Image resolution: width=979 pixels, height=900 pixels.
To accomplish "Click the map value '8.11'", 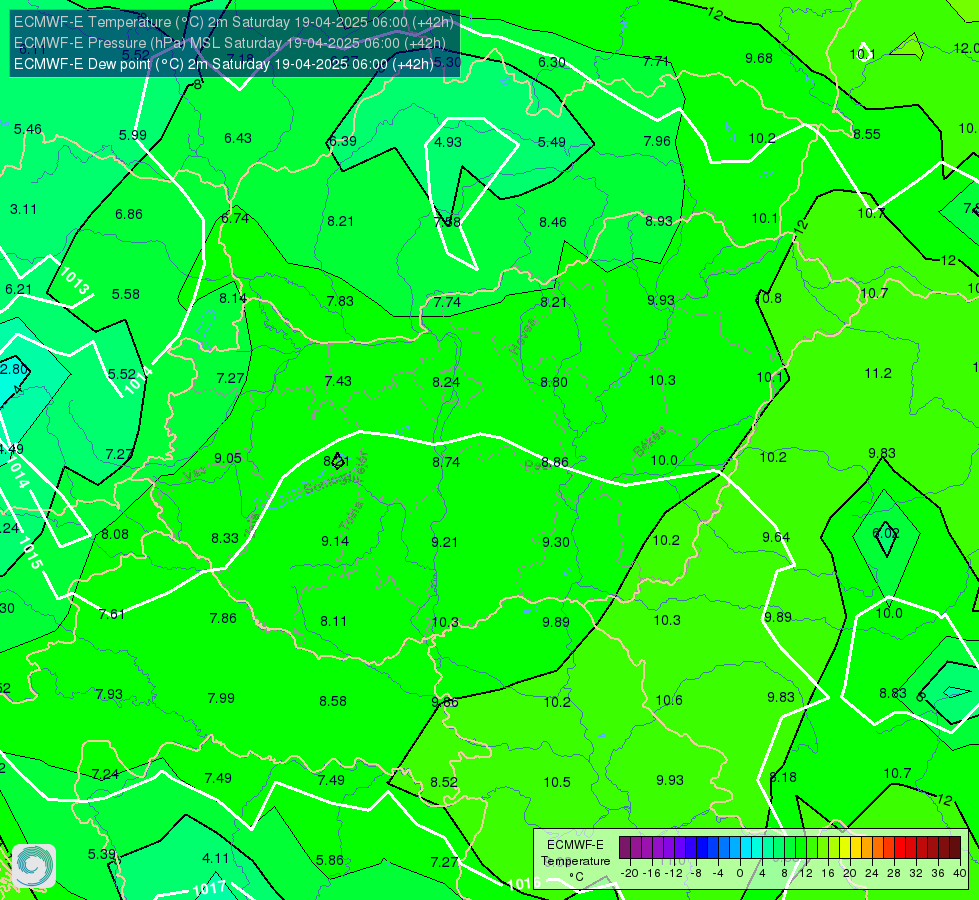I will point(333,621).
